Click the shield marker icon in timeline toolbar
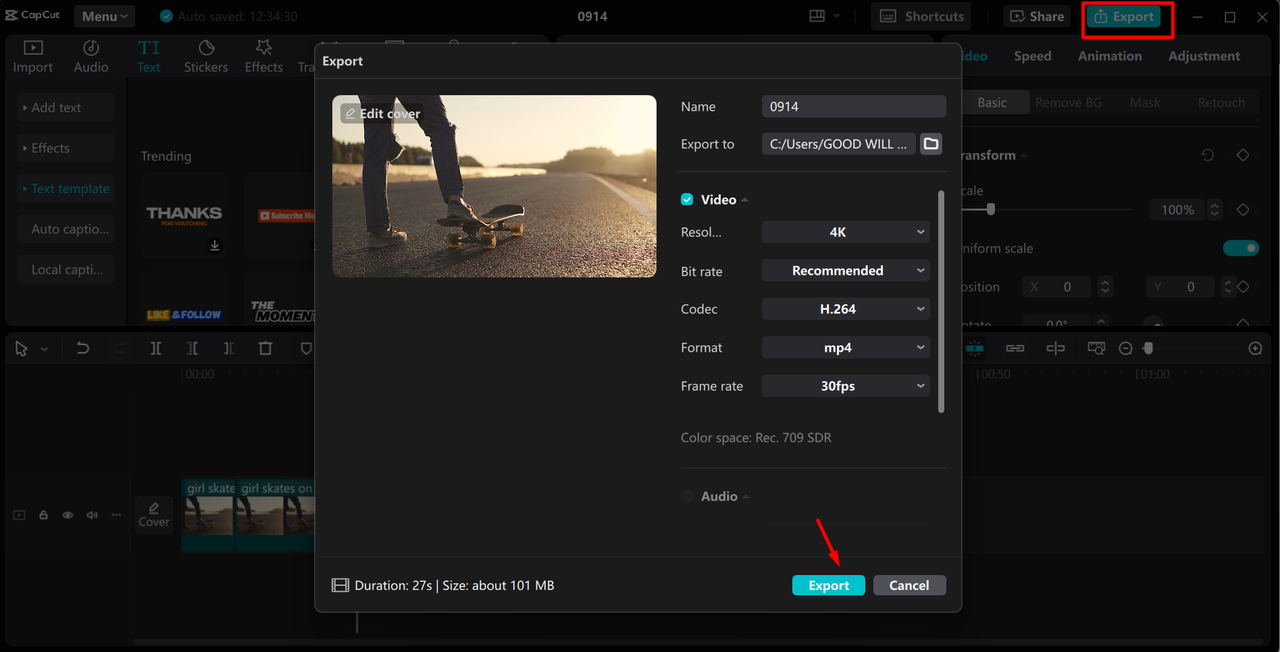The height and width of the screenshot is (652, 1280). (x=306, y=348)
